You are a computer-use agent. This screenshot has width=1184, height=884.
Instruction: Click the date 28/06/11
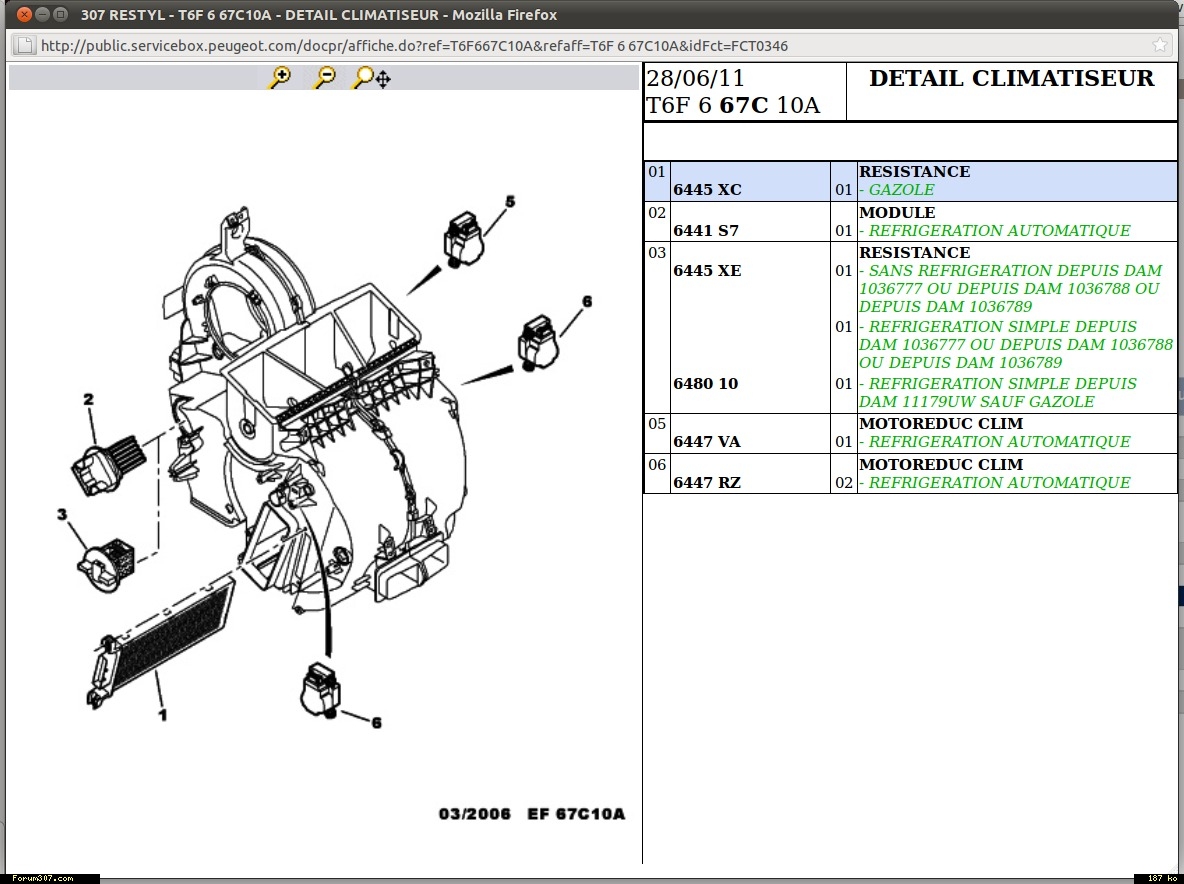[x=695, y=79]
